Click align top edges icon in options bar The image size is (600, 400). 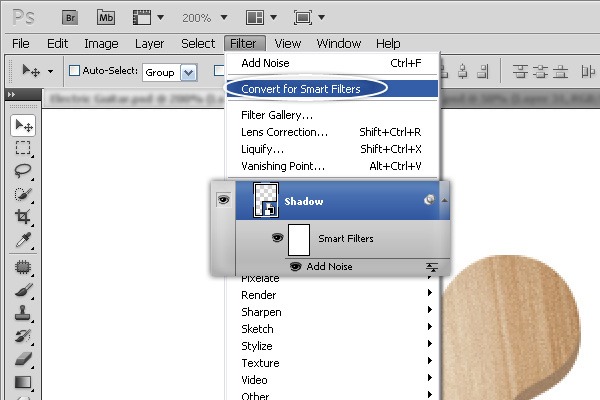tap(520, 71)
